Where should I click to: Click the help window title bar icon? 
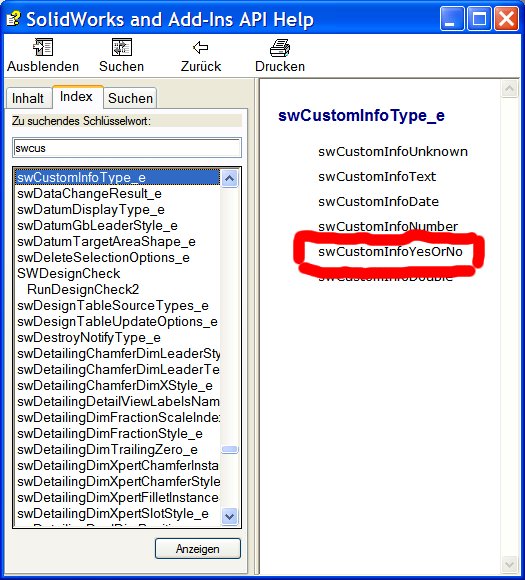click(x=14, y=19)
